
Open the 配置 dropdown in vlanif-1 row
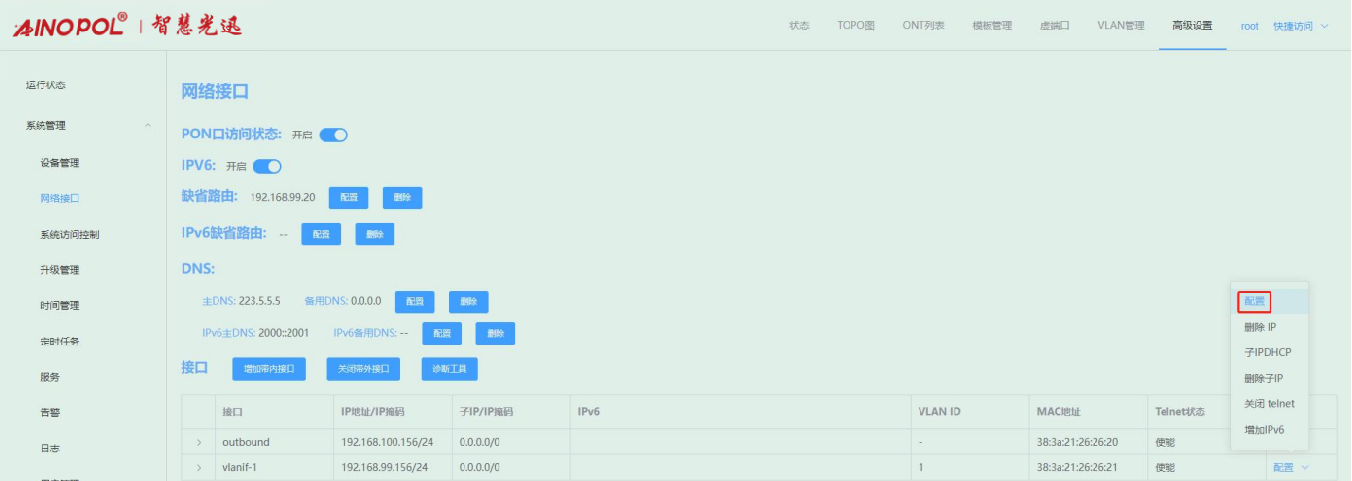tap(1289, 467)
